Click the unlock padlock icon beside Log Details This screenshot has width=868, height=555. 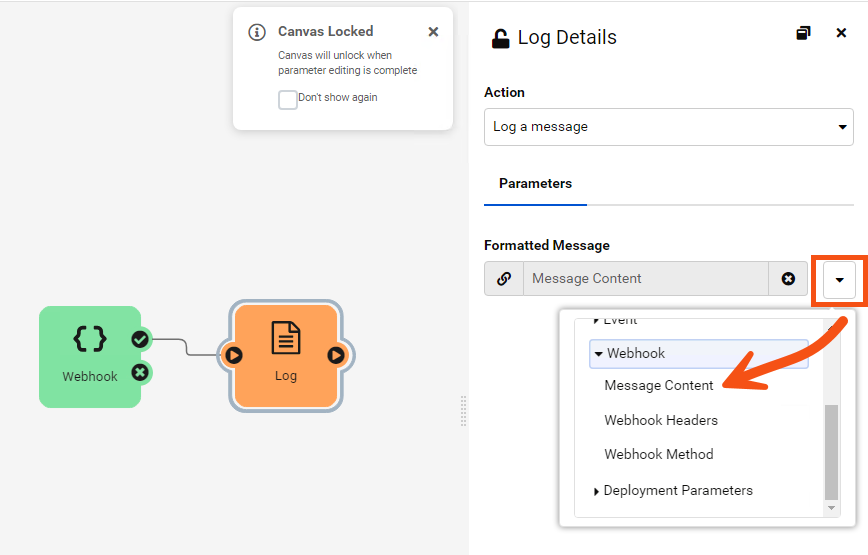click(x=500, y=39)
